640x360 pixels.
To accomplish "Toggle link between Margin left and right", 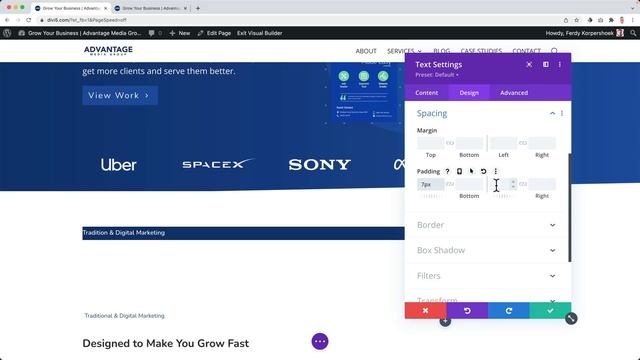I will click(522, 143).
